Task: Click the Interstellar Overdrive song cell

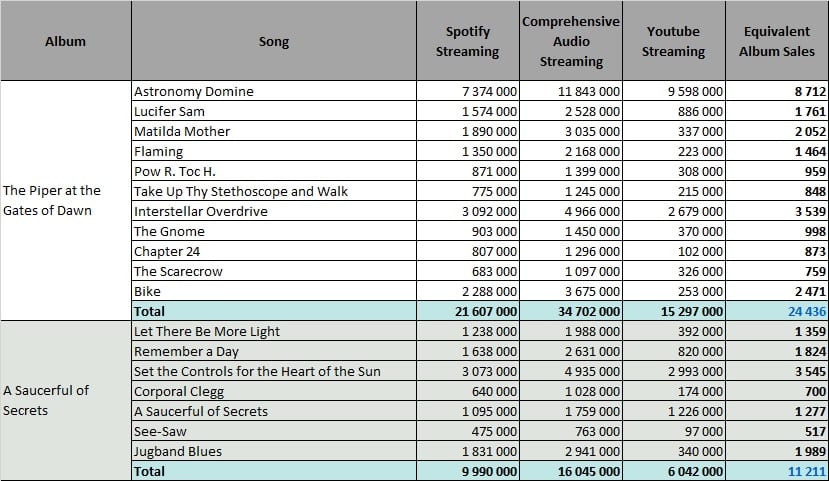Action: [x=274, y=211]
